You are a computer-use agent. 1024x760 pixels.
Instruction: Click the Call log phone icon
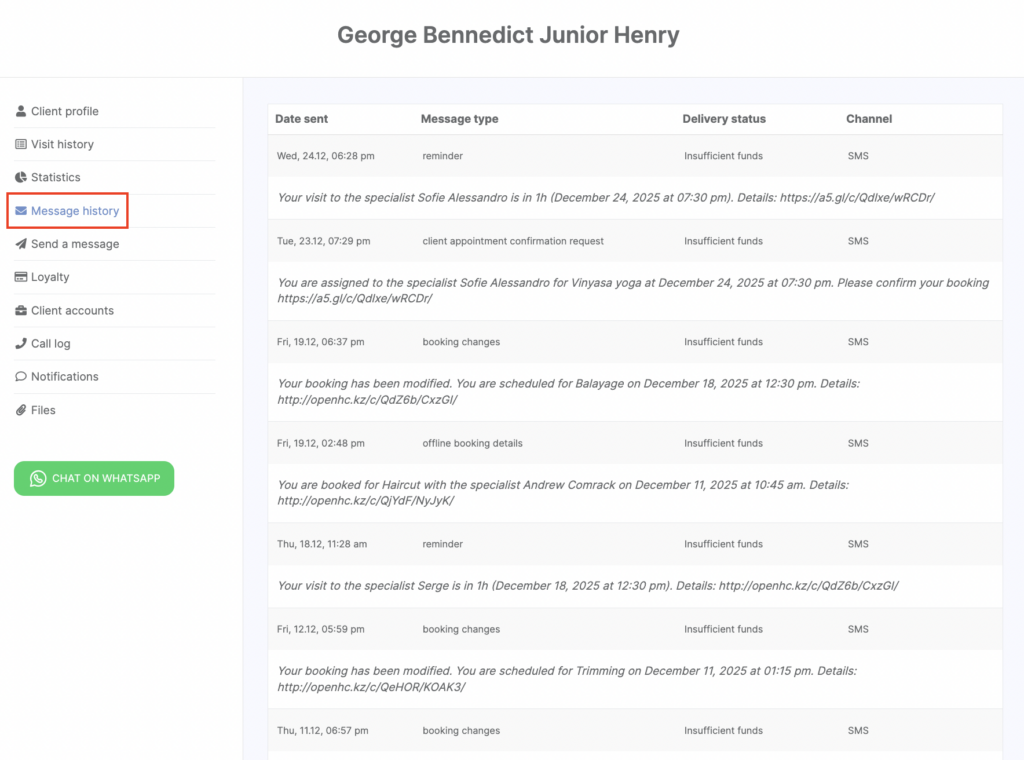click(21, 343)
